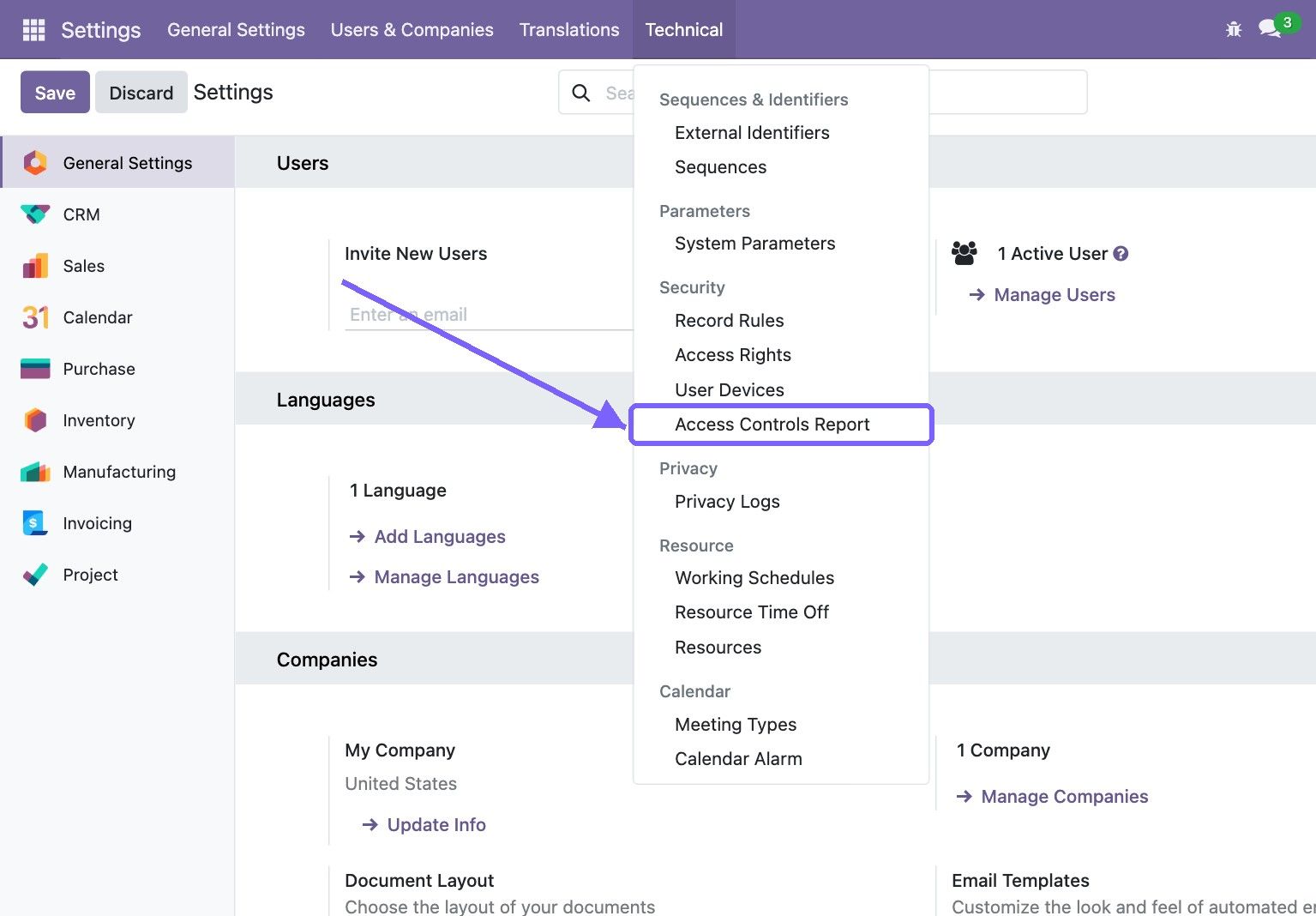1316x916 pixels.
Task: Click the Inventory app icon
Action: tap(35, 420)
